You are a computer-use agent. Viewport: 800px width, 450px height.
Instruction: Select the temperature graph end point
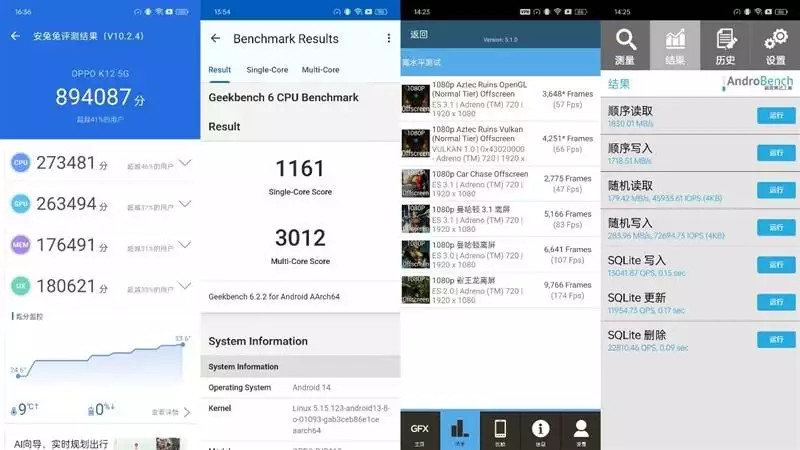tap(183, 344)
